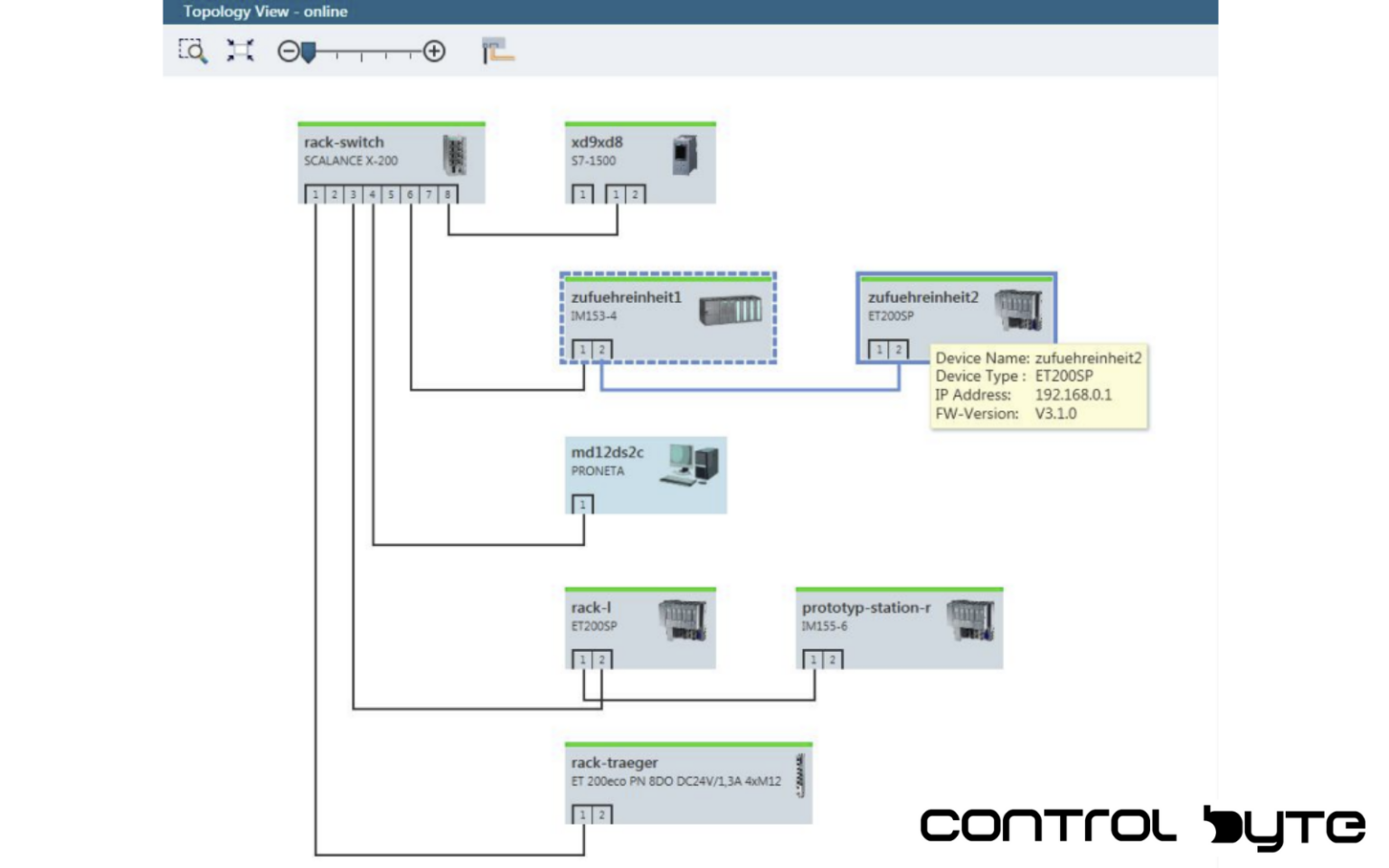Click the IM155-6 module icon on prototyp-station-r

[972, 620]
